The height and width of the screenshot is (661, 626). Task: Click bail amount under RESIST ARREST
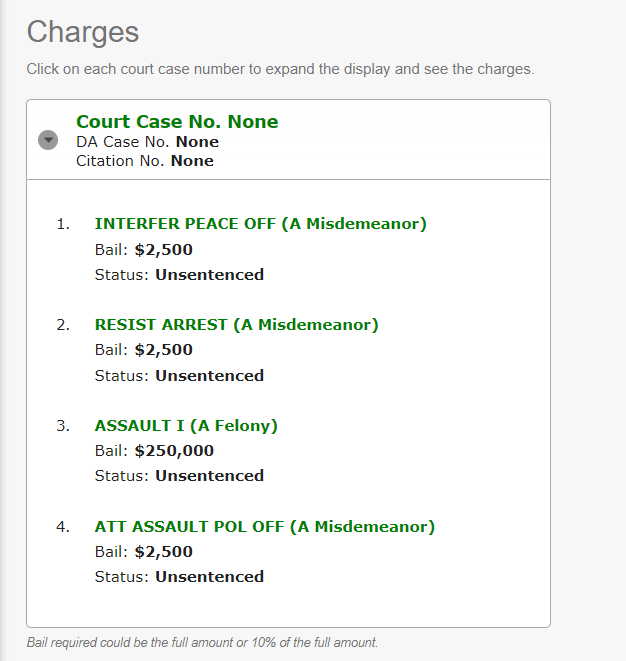164,350
